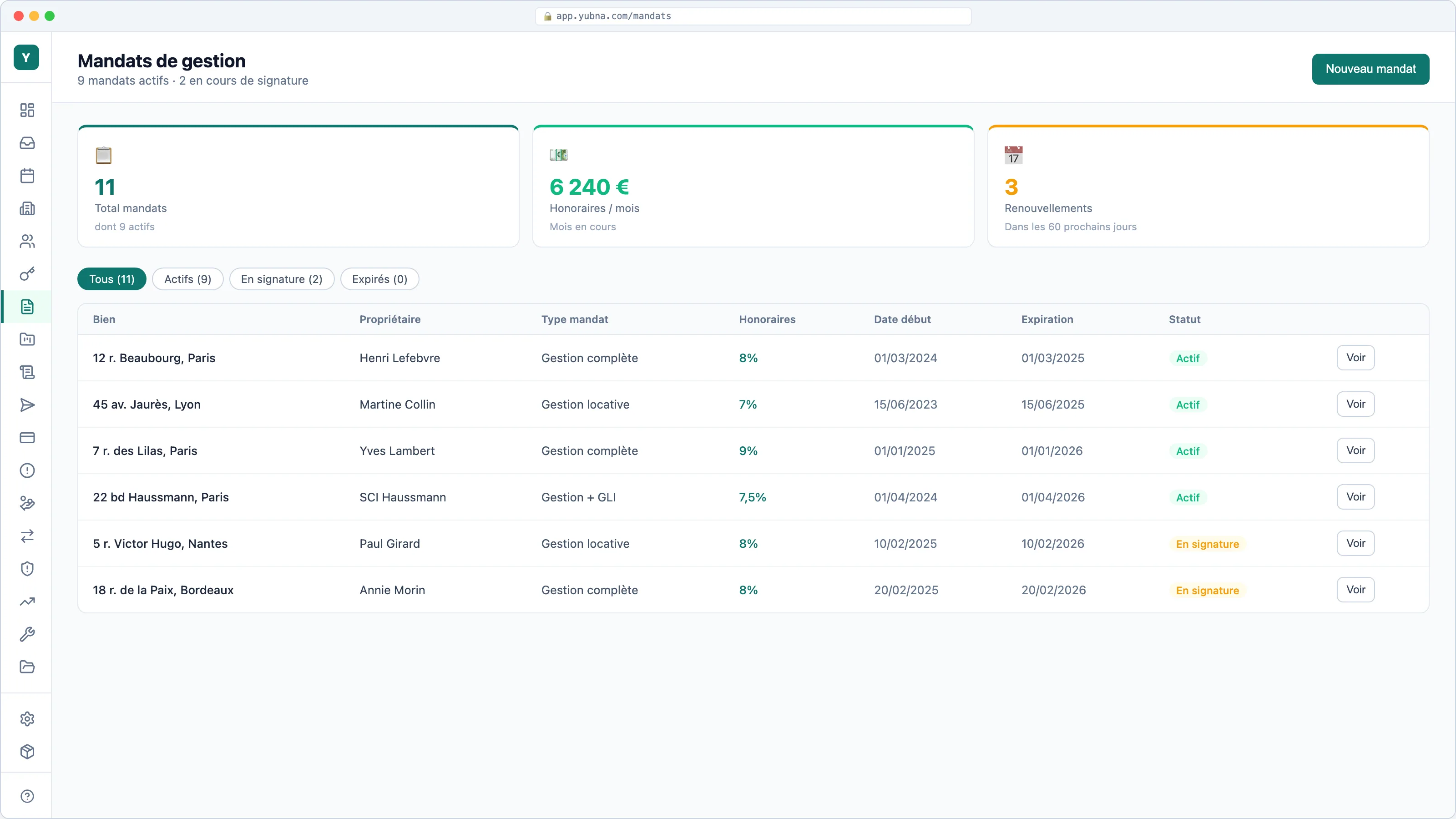The height and width of the screenshot is (819, 1456).
Task: Select the Tous (11) filter tab
Action: point(112,279)
